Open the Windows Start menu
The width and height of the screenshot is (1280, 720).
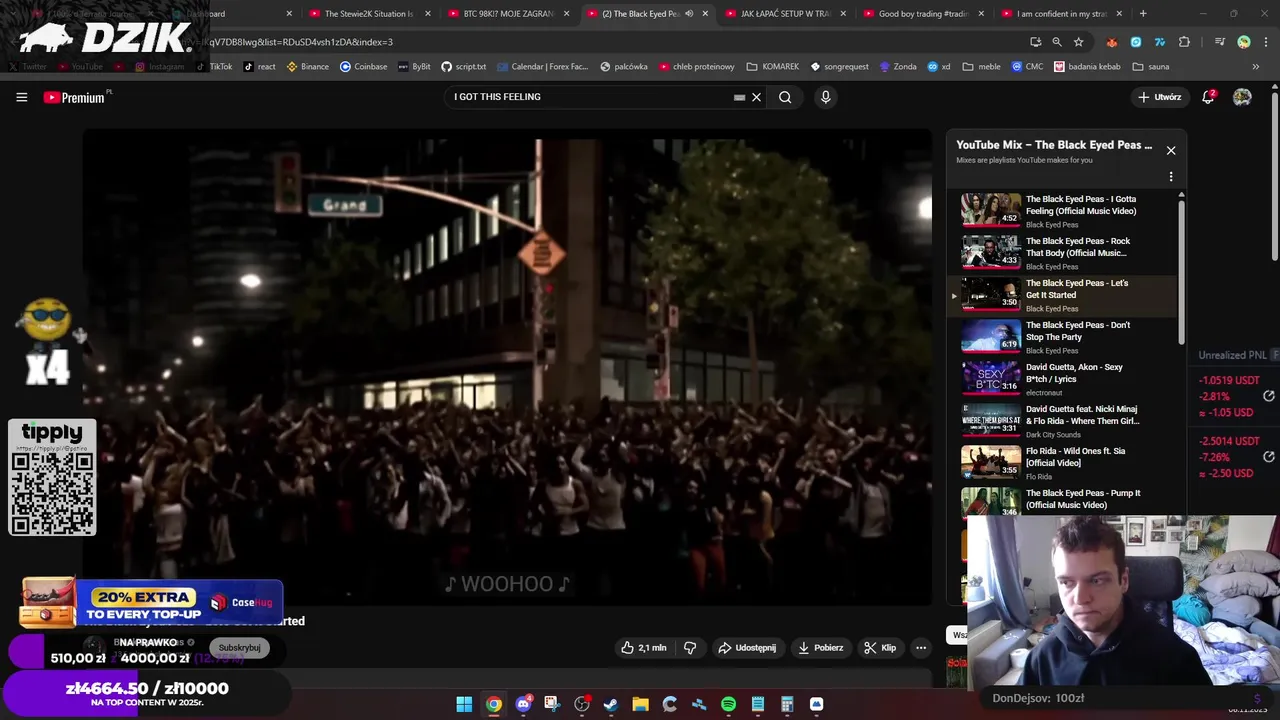tap(464, 704)
